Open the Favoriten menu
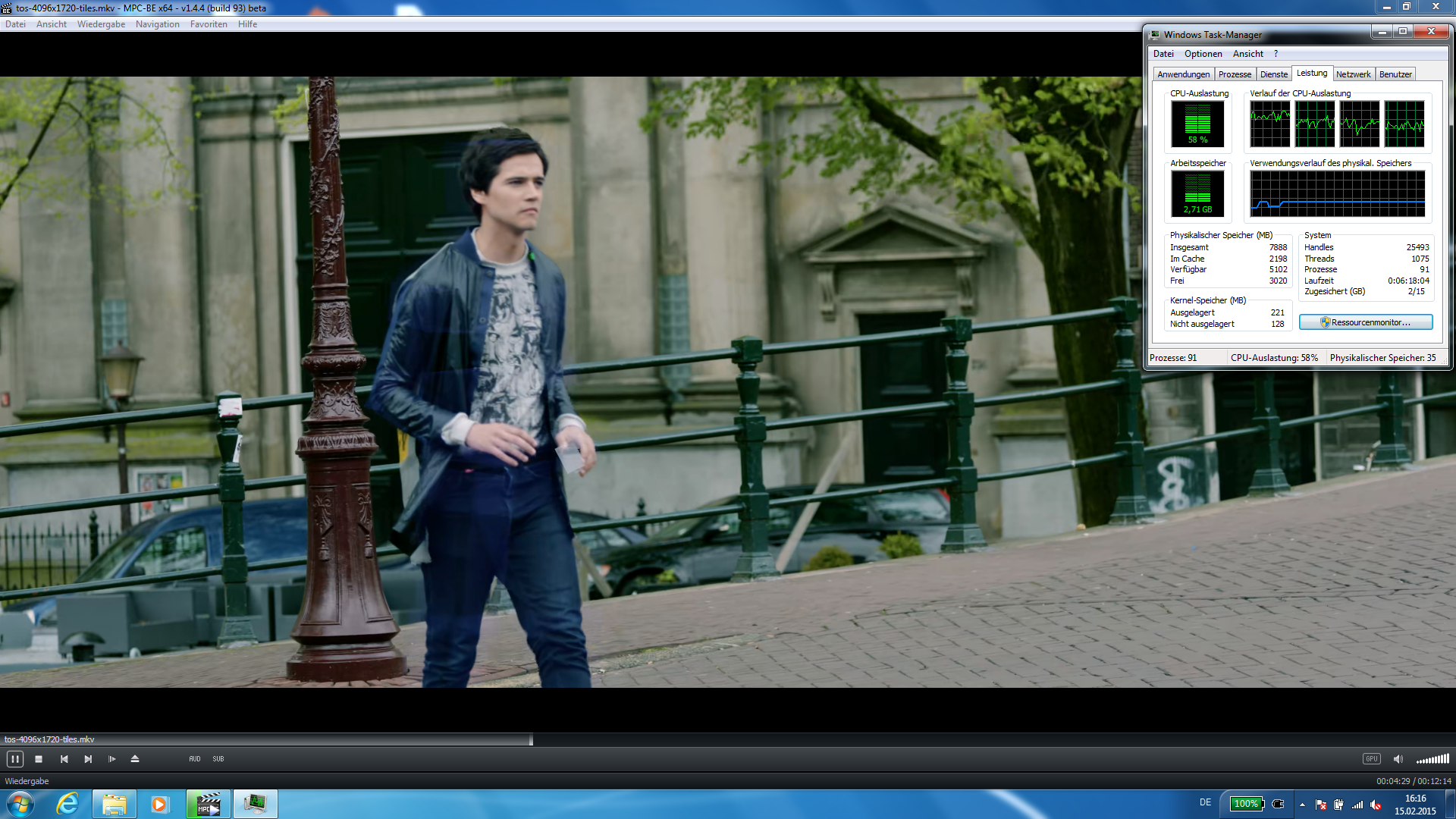1456x819 pixels. 209,24
